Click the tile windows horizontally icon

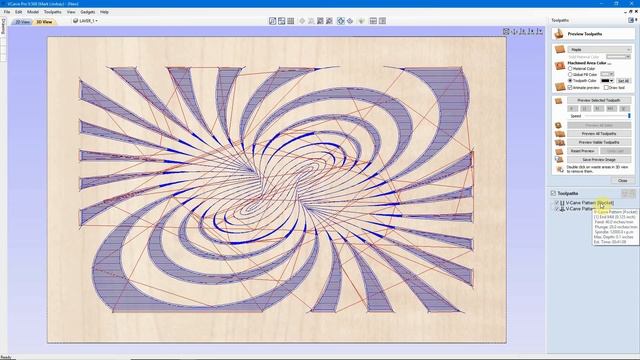click(x=373, y=21)
